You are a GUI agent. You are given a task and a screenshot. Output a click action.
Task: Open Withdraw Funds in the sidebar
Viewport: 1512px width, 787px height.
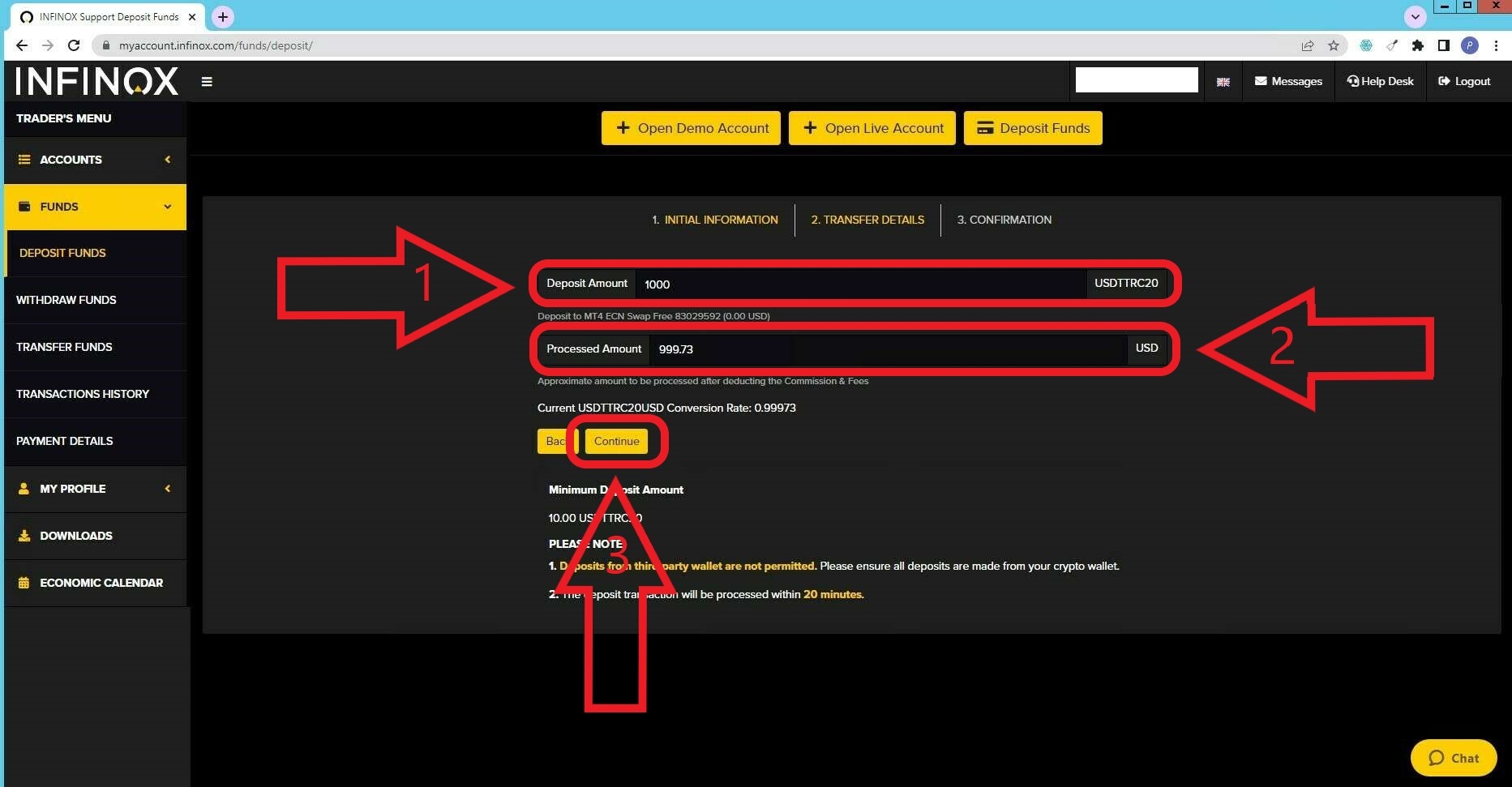coord(95,300)
